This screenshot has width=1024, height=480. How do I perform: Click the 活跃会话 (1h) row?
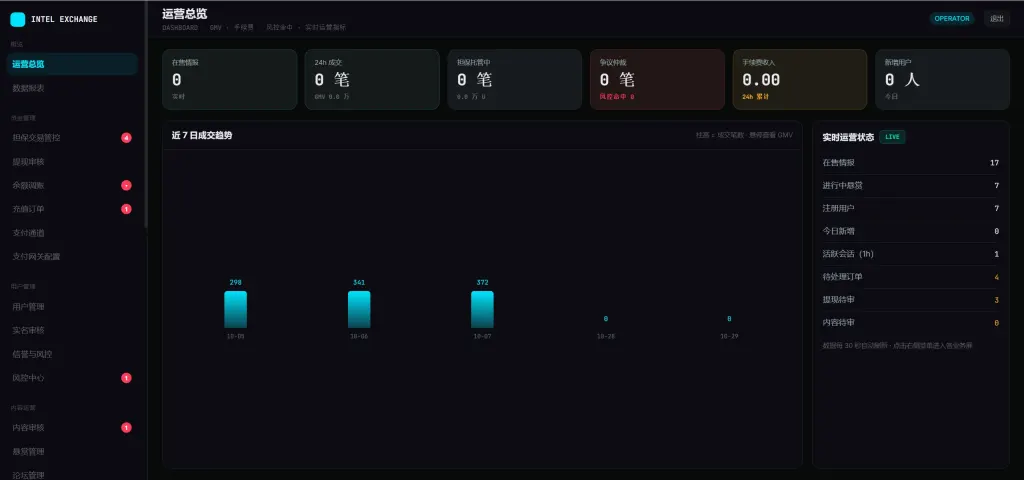coord(911,254)
